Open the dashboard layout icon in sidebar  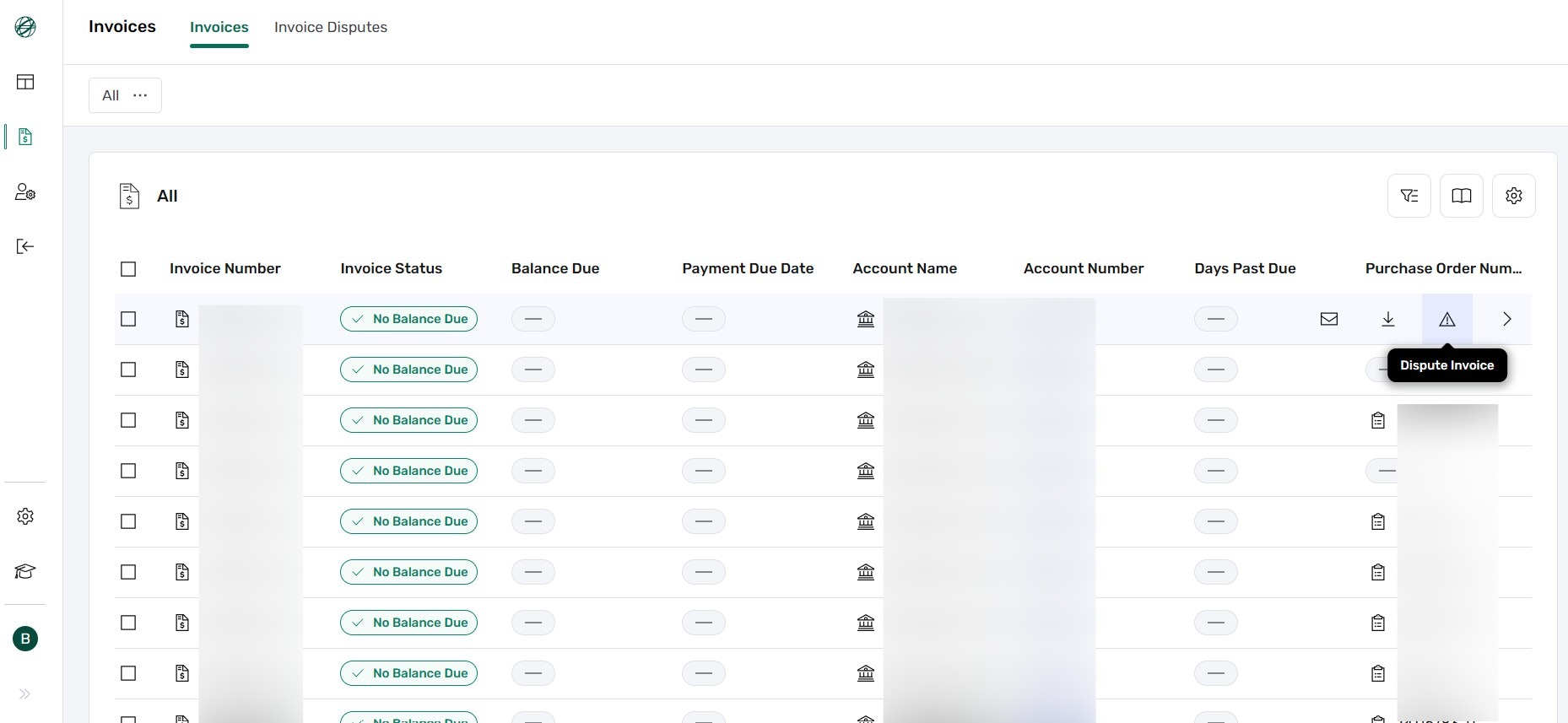tap(25, 82)
